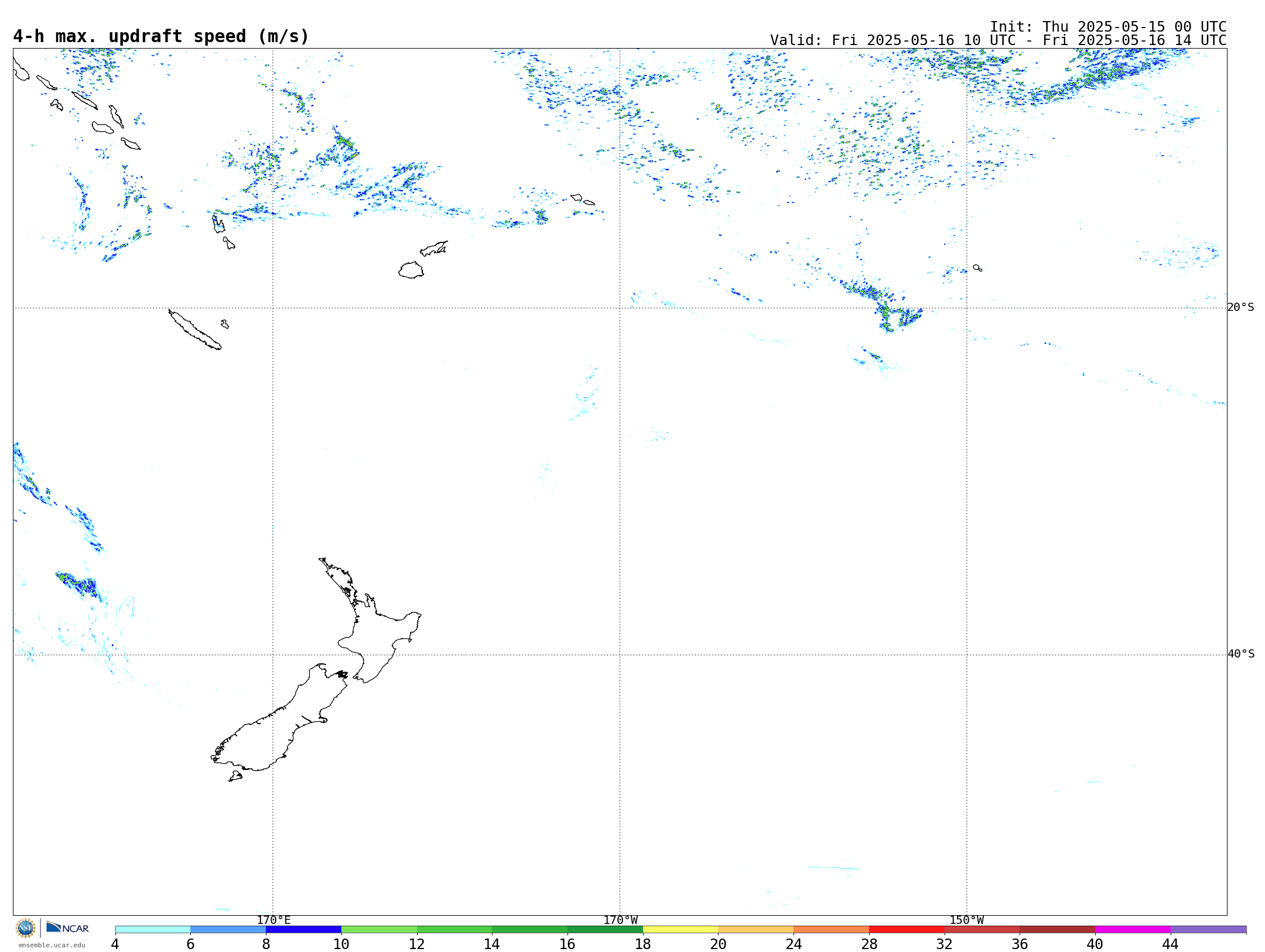Click the yellow 18-20 color swatch

coord(681,930)
